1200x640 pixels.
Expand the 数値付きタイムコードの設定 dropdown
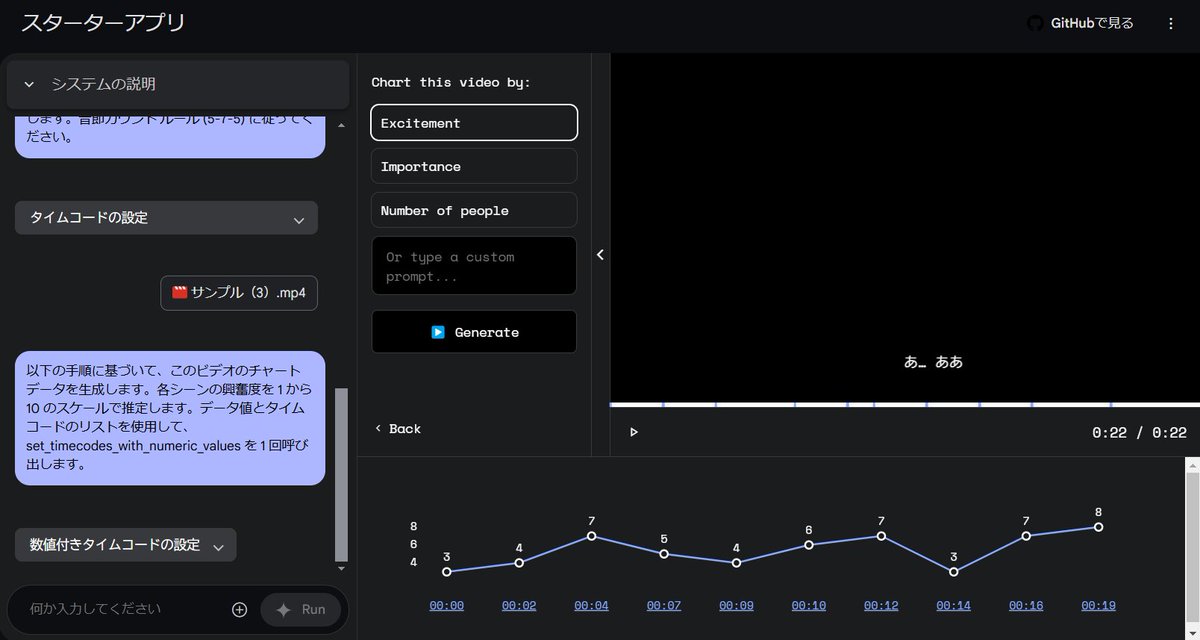tap(126, 545)
